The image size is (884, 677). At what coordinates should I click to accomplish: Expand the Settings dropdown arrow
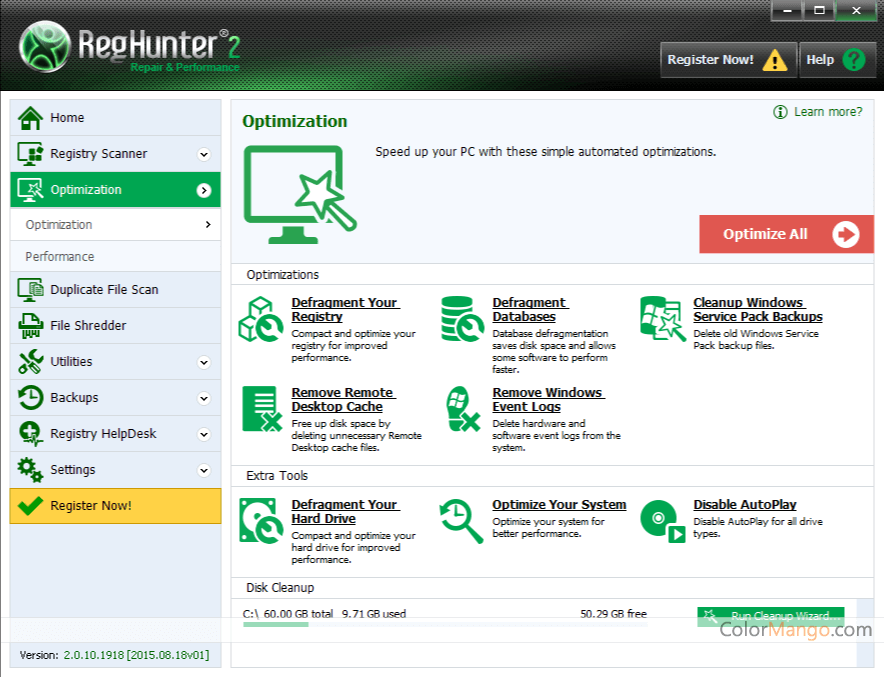pos(204,471)
